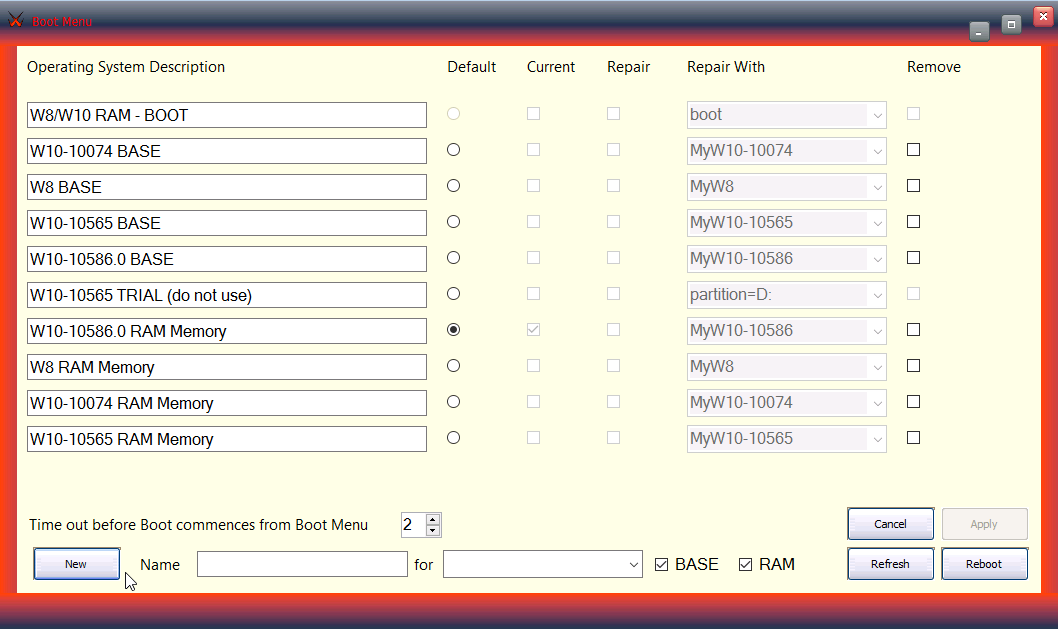This screenshot has width=1058, height=629.
Task: Increase the boot timeout value
Action: (433, 520)
